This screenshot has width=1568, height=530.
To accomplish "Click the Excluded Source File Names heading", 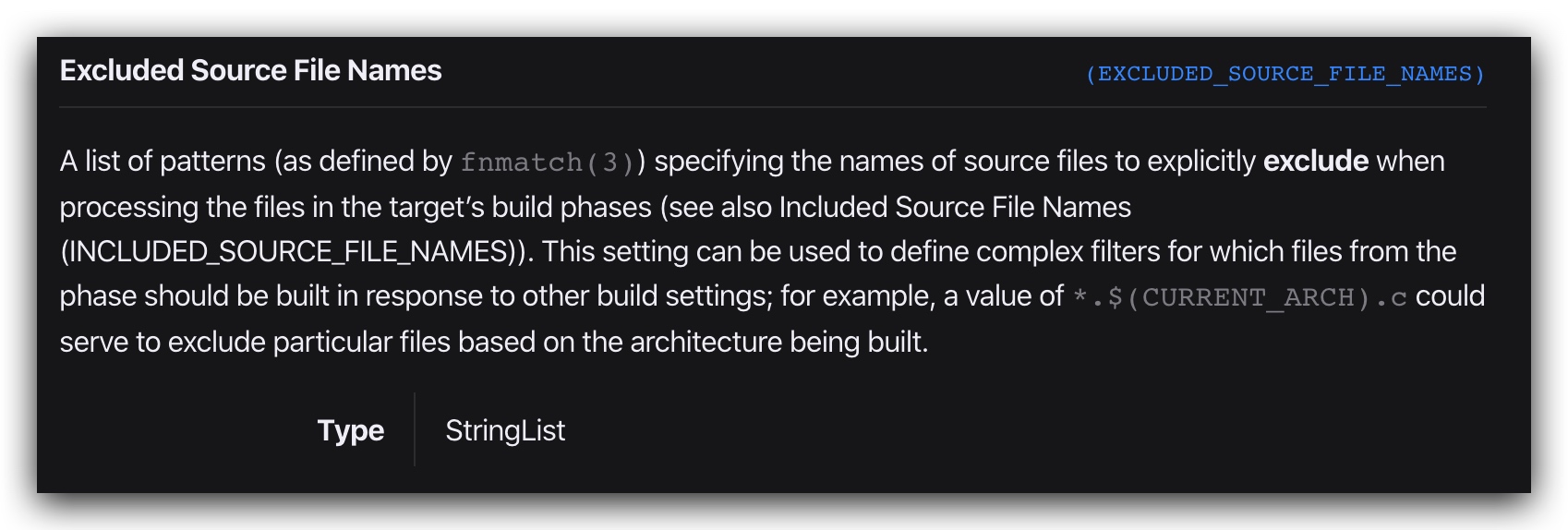I will pos(250,71).
